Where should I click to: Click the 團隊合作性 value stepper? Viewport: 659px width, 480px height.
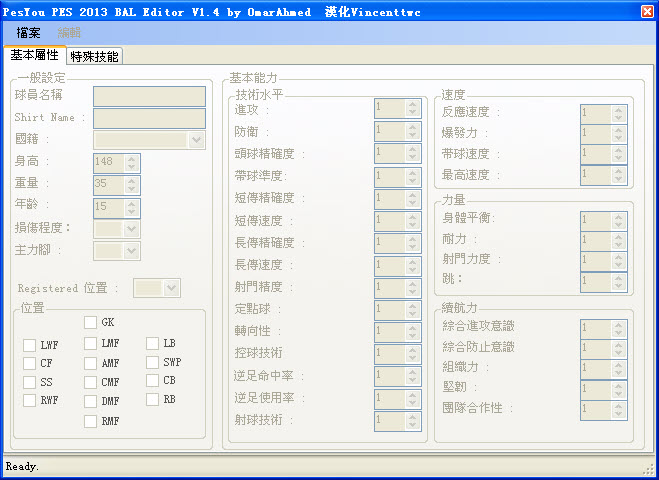point(604,410)
